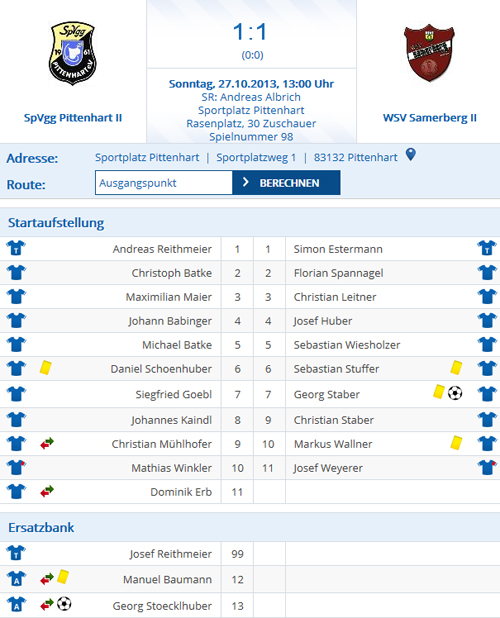Click Sebastian Stuffer's yellow card icon
Screen dimensions: 500x618
click(x=456, y=368)
